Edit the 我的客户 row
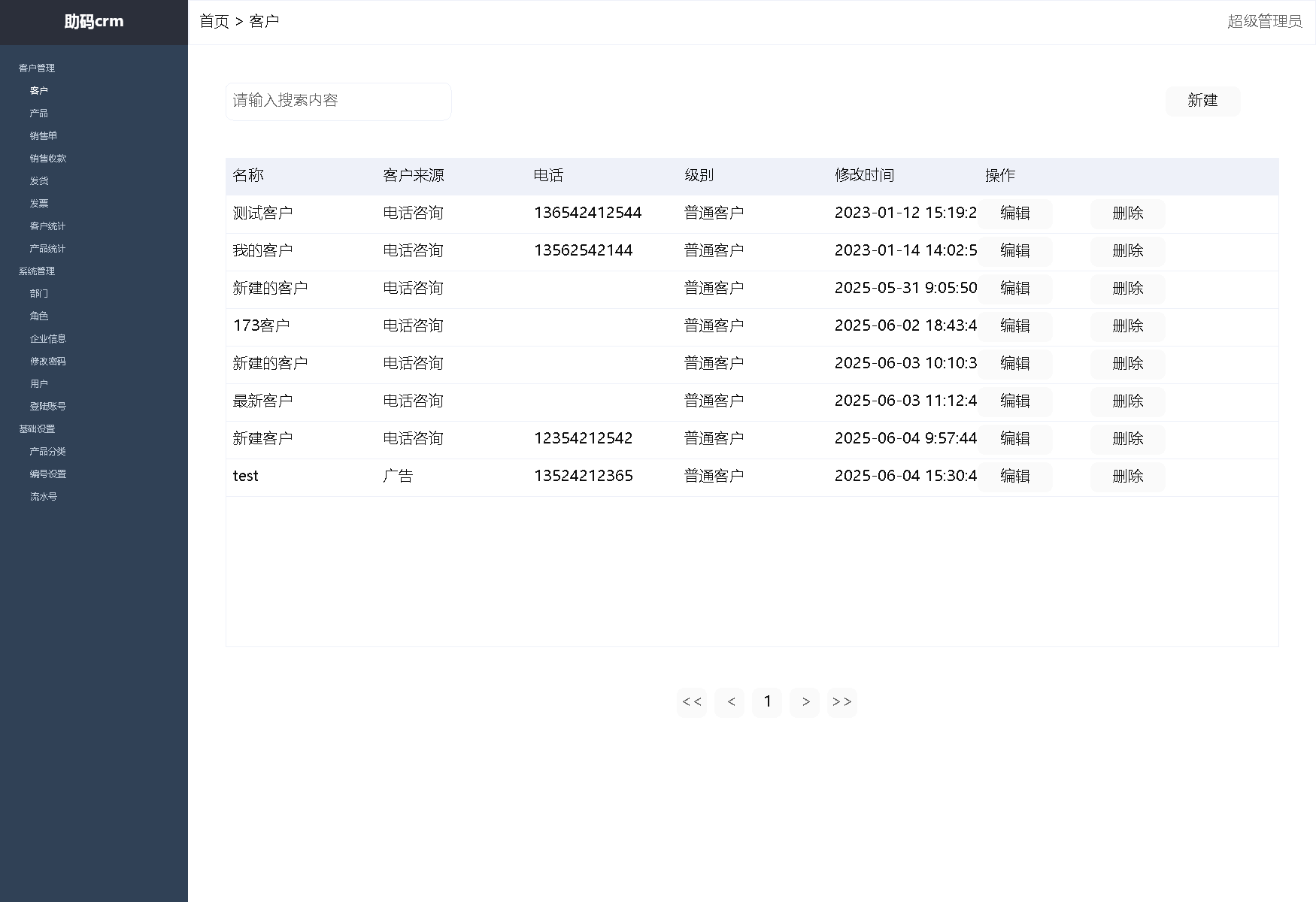Image resolution: width=1316 pixels, height=902 pixels. (1015, 251)
